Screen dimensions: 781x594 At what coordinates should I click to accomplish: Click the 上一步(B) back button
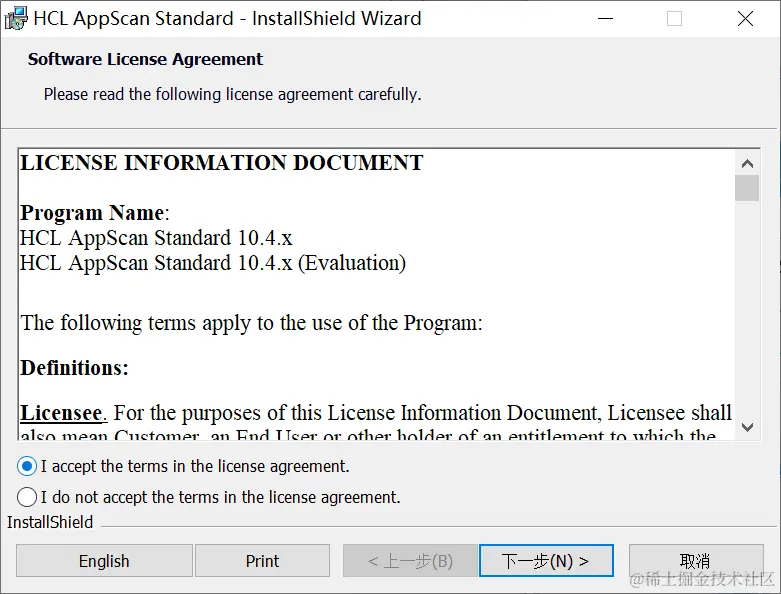point(410,561)
